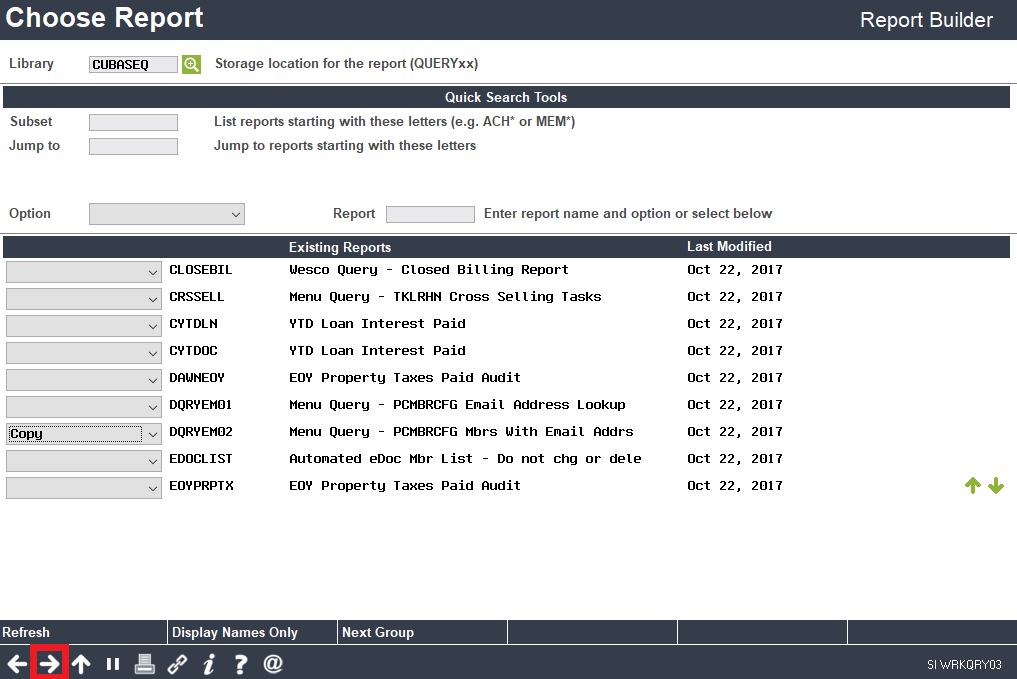1017x679 pixels.
Task: Select the DAWNEOY report name
Action: coord(197,378)
